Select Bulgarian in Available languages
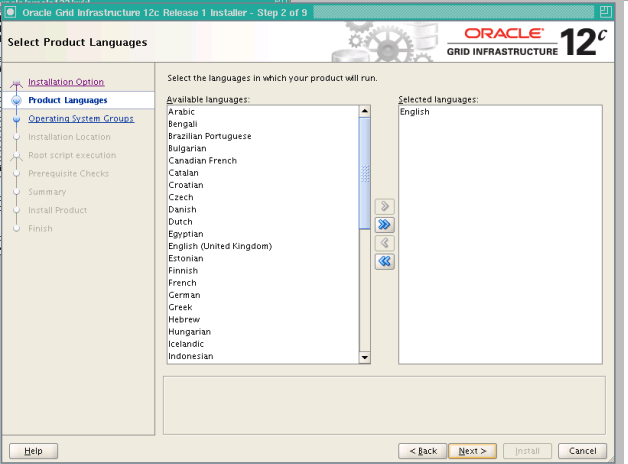The width and height of the screenshot is (628, 464). pos(263,149)
